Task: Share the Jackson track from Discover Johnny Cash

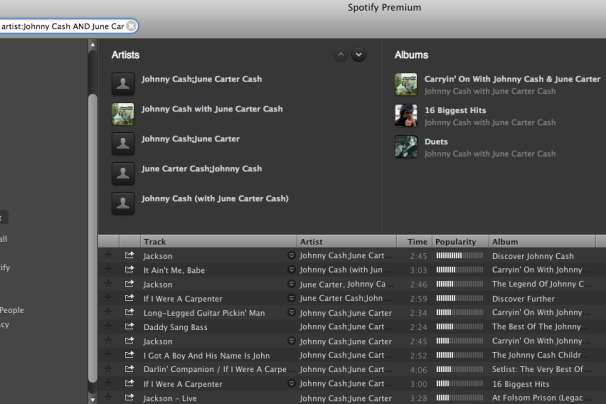Action: (129, 255)
